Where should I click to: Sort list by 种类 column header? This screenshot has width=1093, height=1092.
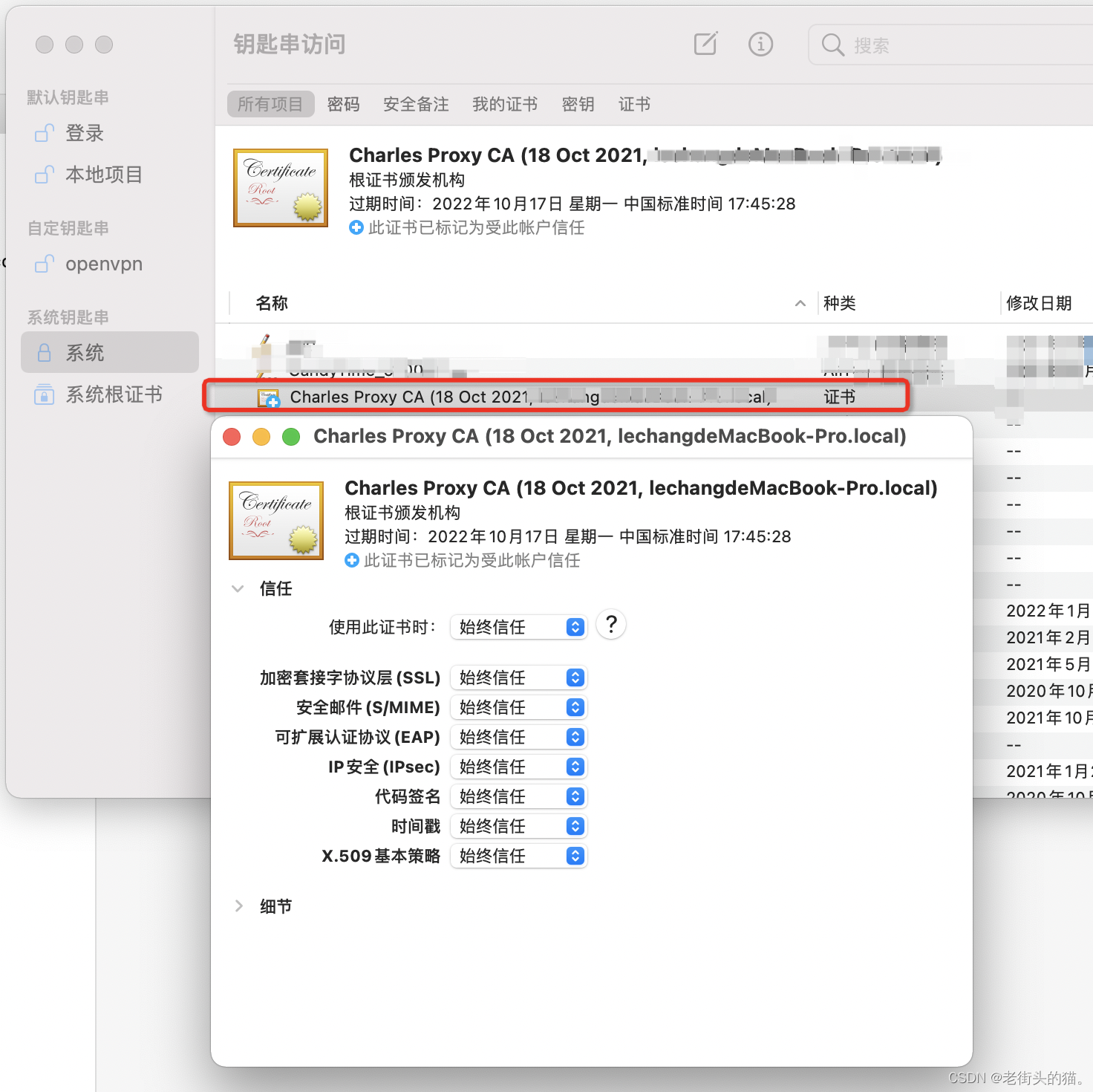coord(840,303)
